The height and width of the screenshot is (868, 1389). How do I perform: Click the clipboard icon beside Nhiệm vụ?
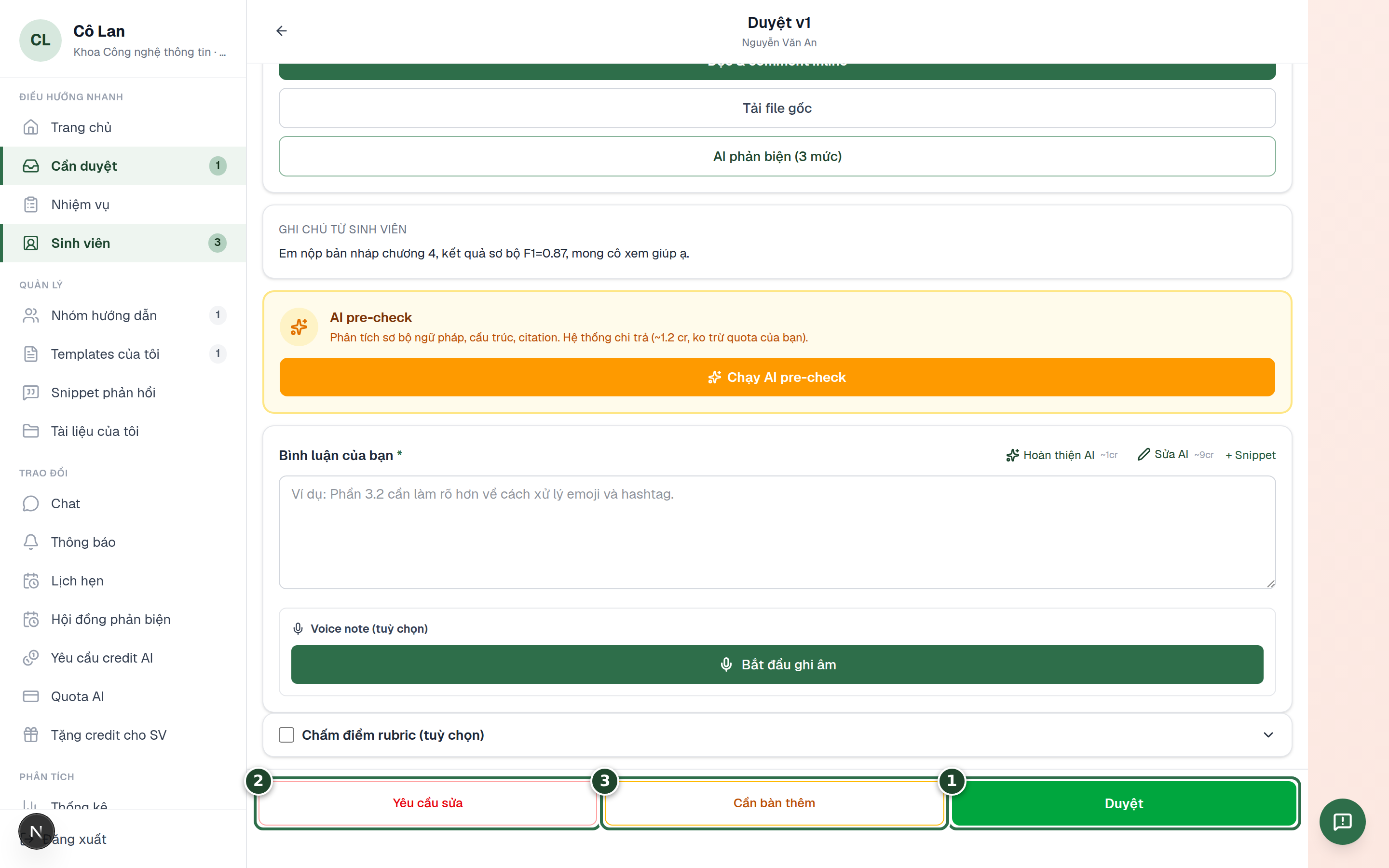pyautogui.click(x=31, y=204)
